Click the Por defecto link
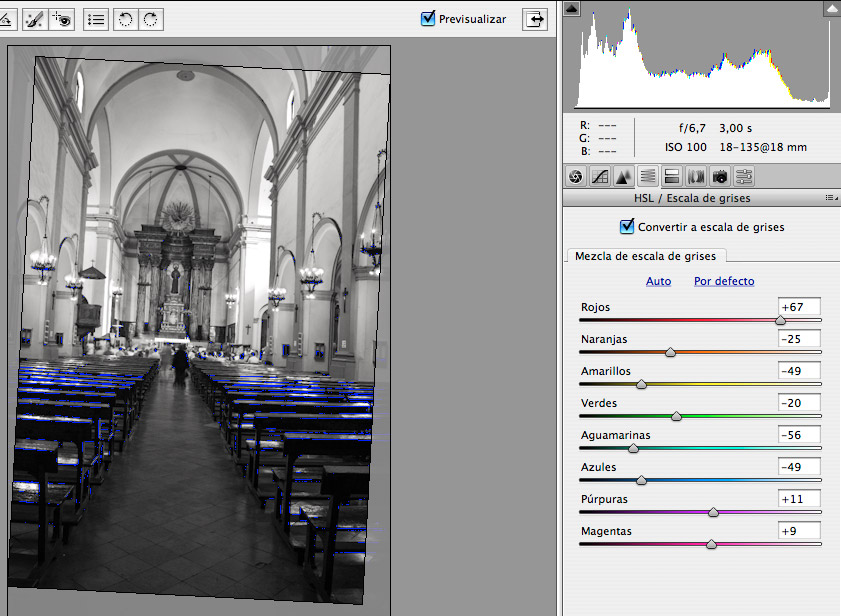Screen dimensions: 841x616 coord(724,281)
